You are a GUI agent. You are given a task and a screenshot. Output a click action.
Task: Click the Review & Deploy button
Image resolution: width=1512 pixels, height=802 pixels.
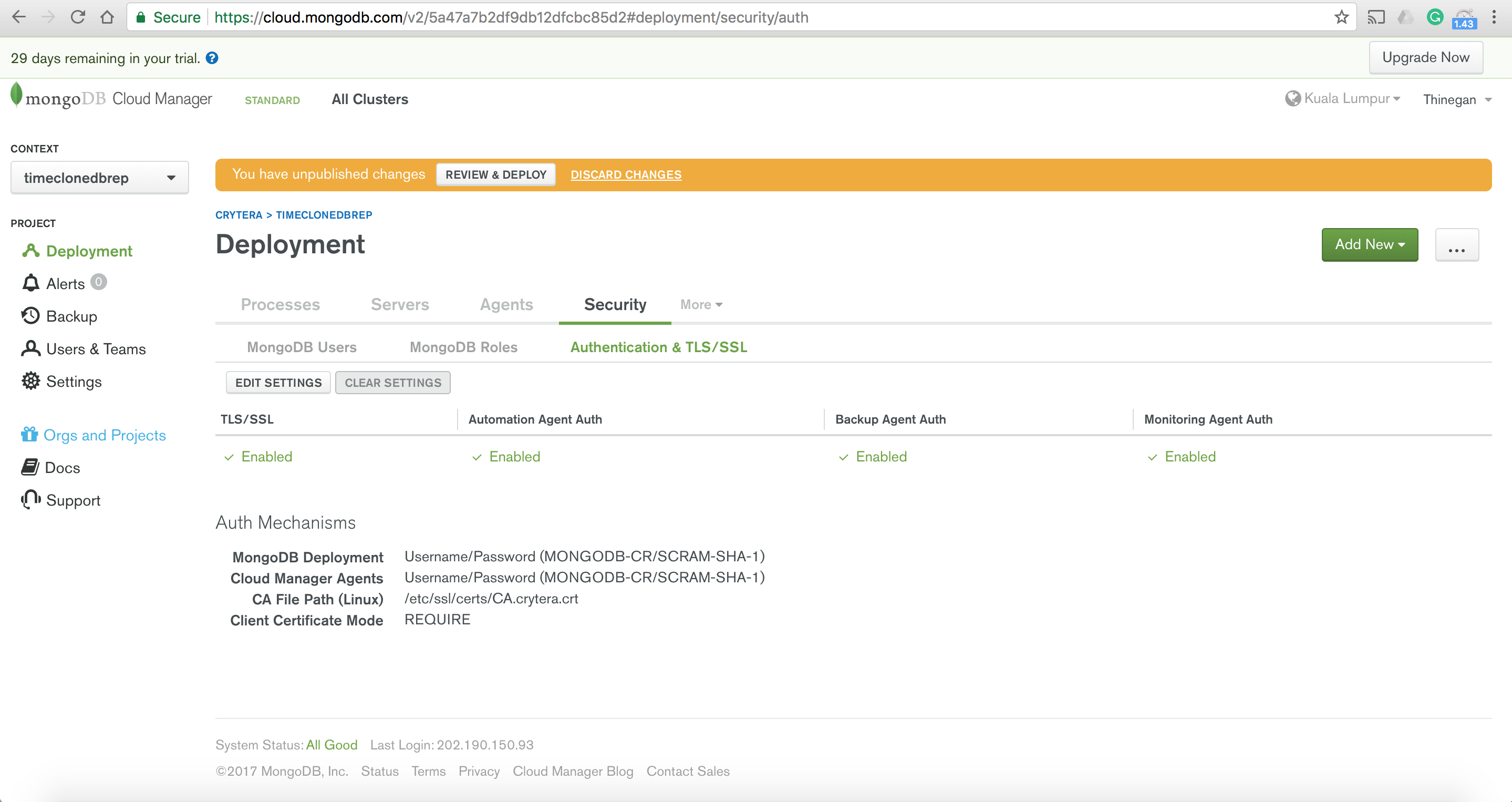[x=495, y=174]
